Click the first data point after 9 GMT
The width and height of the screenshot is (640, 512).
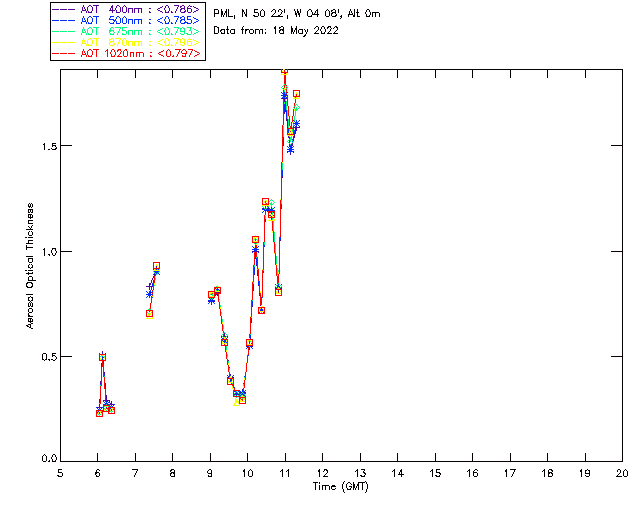[x=211, y=295]
